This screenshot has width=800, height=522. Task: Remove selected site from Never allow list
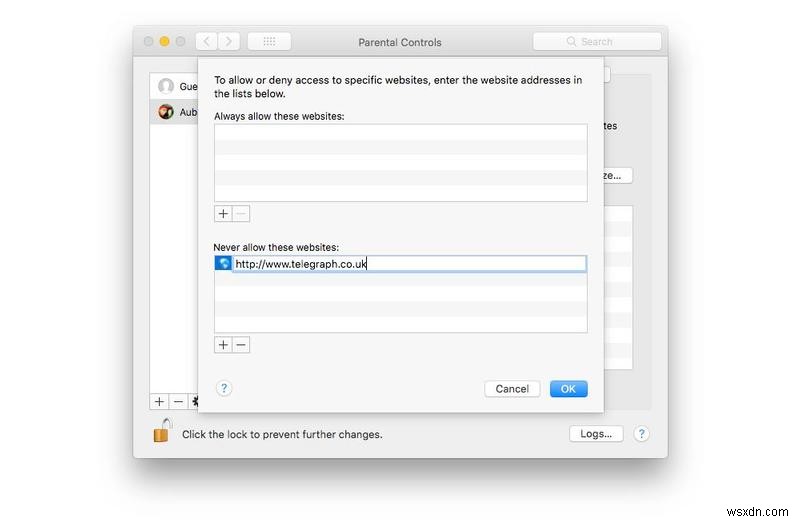pos(241,345)
